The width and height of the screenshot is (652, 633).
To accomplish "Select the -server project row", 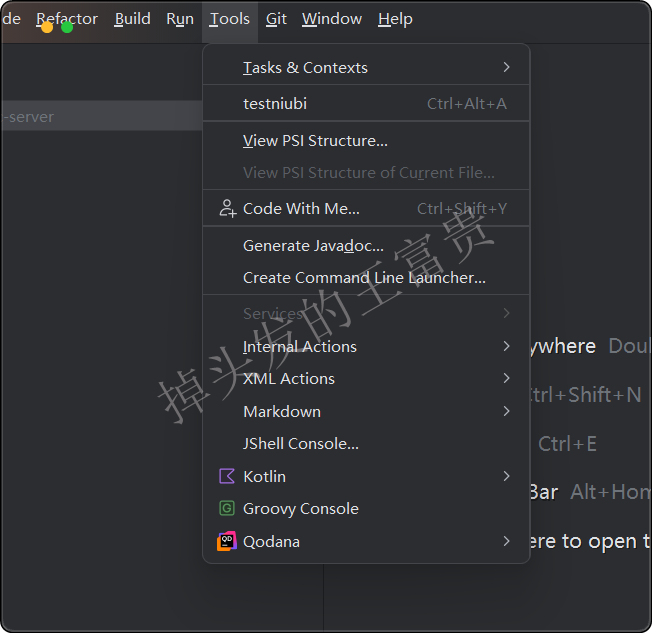I will pos(102,116).
